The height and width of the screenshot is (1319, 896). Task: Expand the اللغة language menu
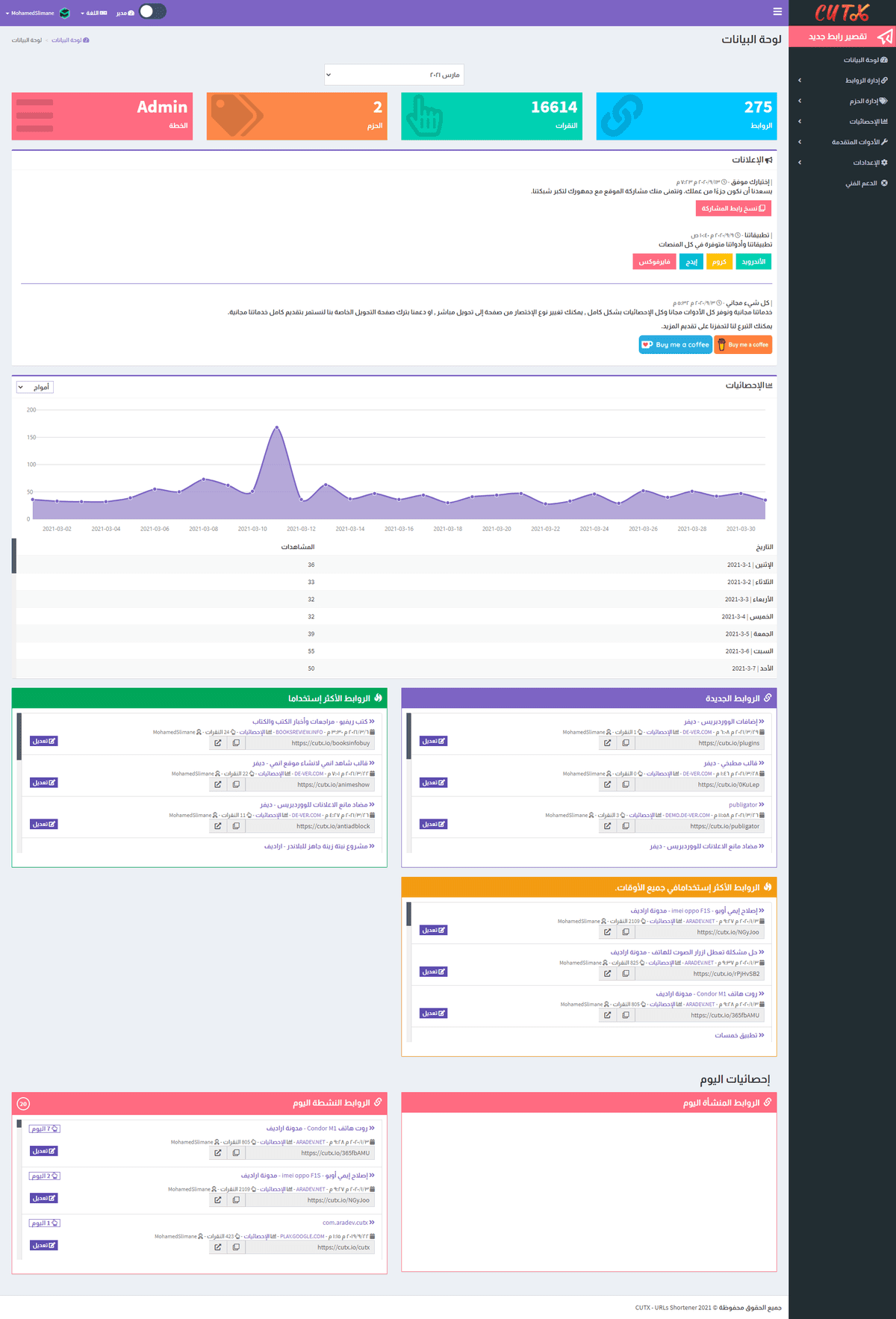tap(93, 13)
